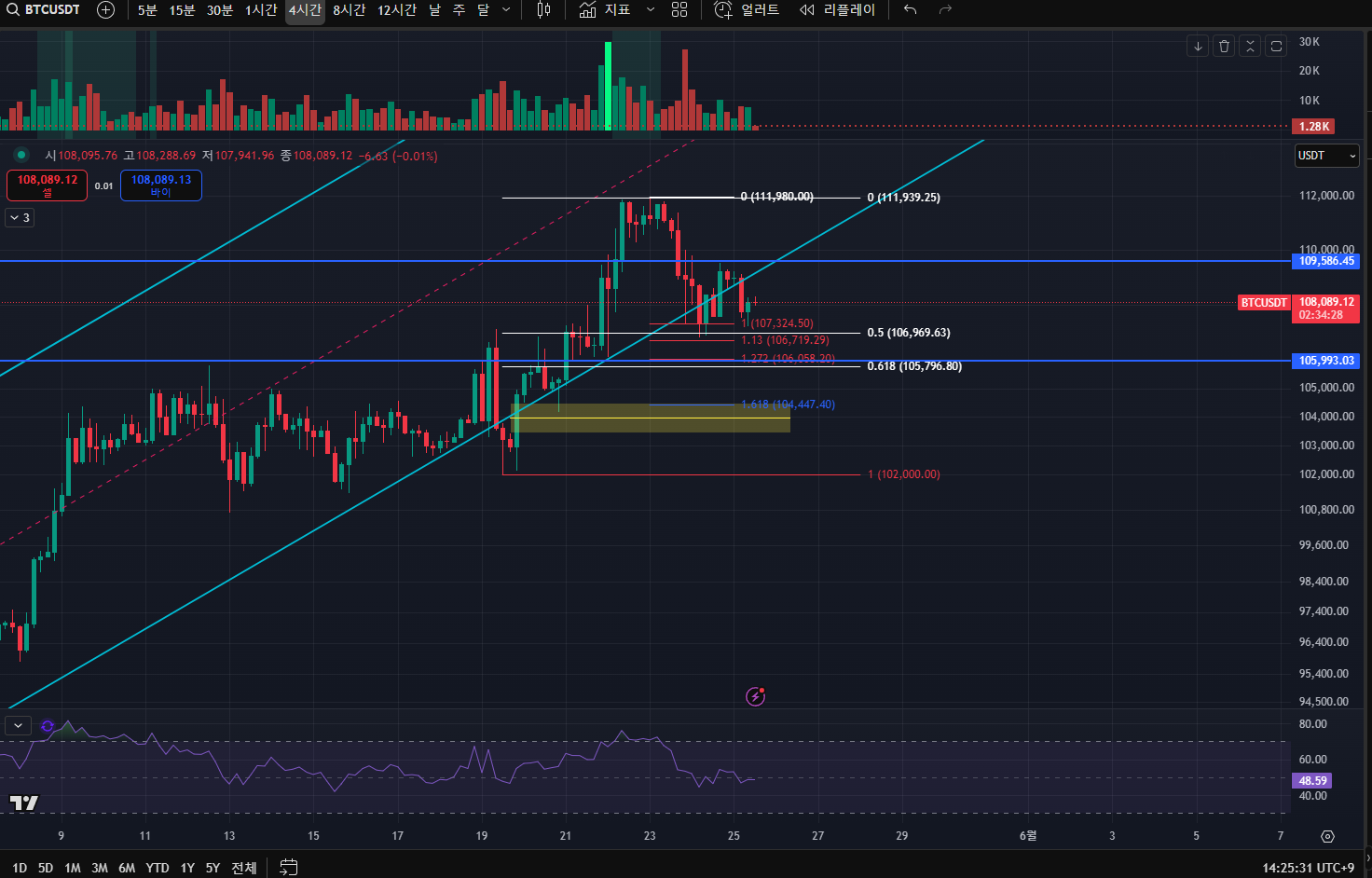The height and width of the screenshot is (878, 1372).
Task: Select the 주 (weekly) interval
Action: point(460,10)
